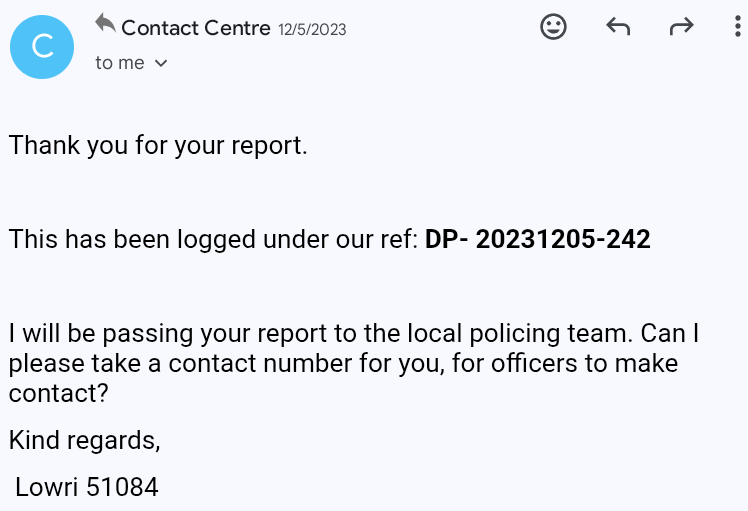Image resolution: width=748 pixels, height=511 pixels.
Task: Click the "to me" recipient label
Action: pyautogui.click(x=120, y=63)
